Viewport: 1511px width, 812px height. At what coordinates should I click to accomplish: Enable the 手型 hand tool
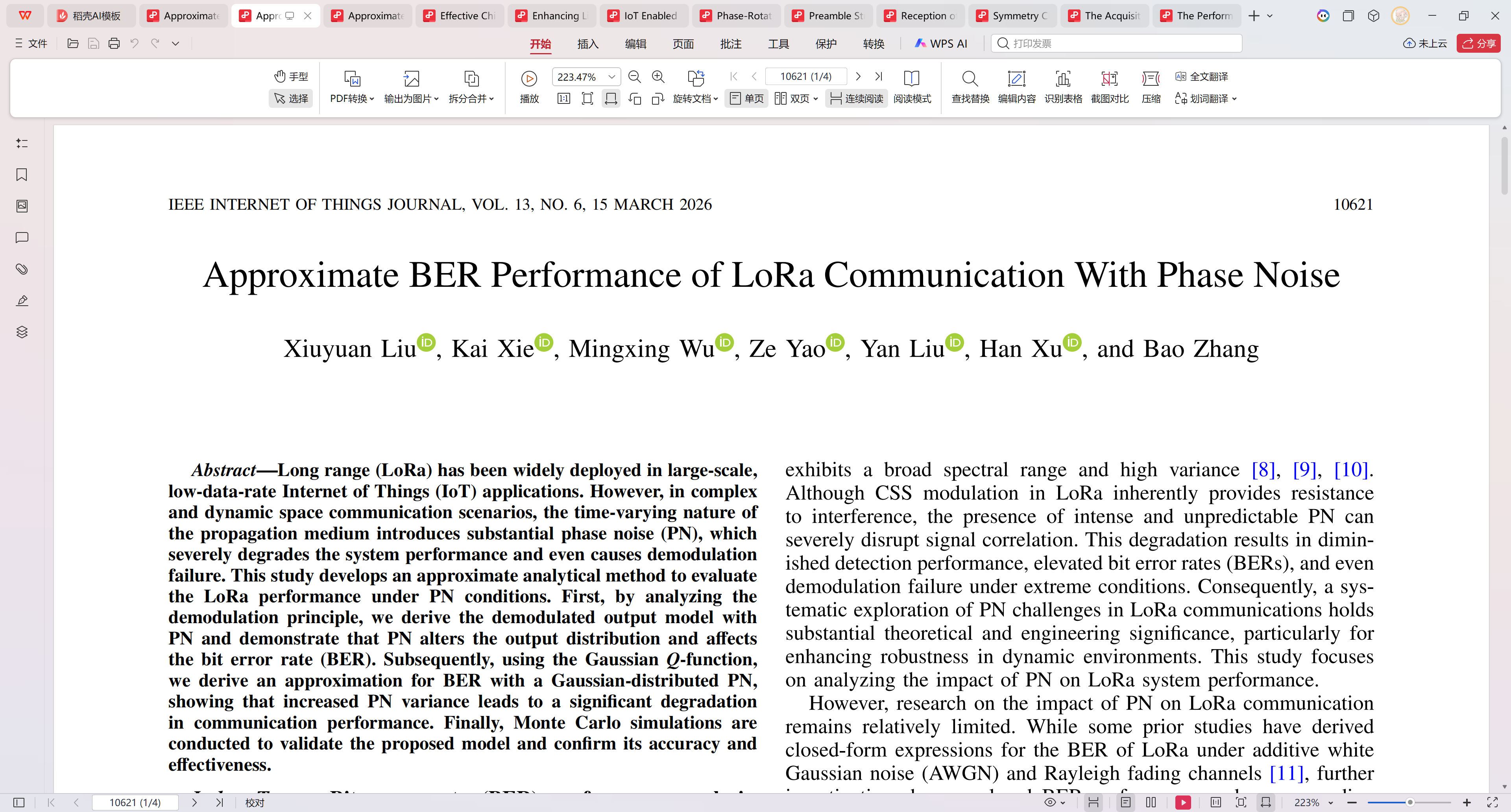pyautogui.click(x=291, y=76)
